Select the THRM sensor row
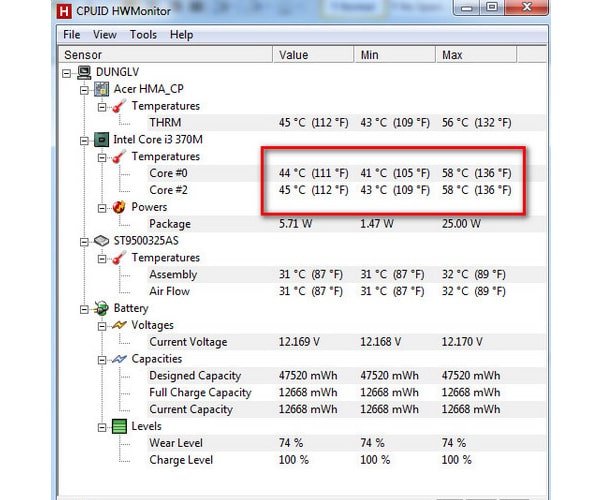Viewport: 600px width, 500px height. point(346,123)
